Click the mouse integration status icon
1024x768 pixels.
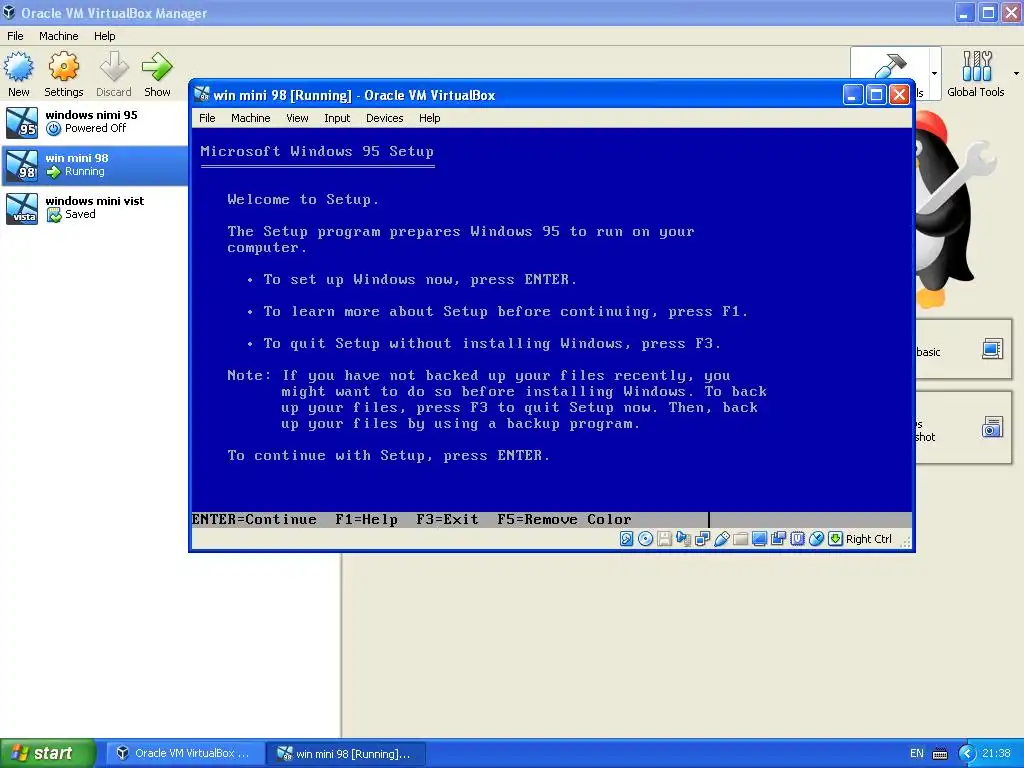tap(816, 539)
